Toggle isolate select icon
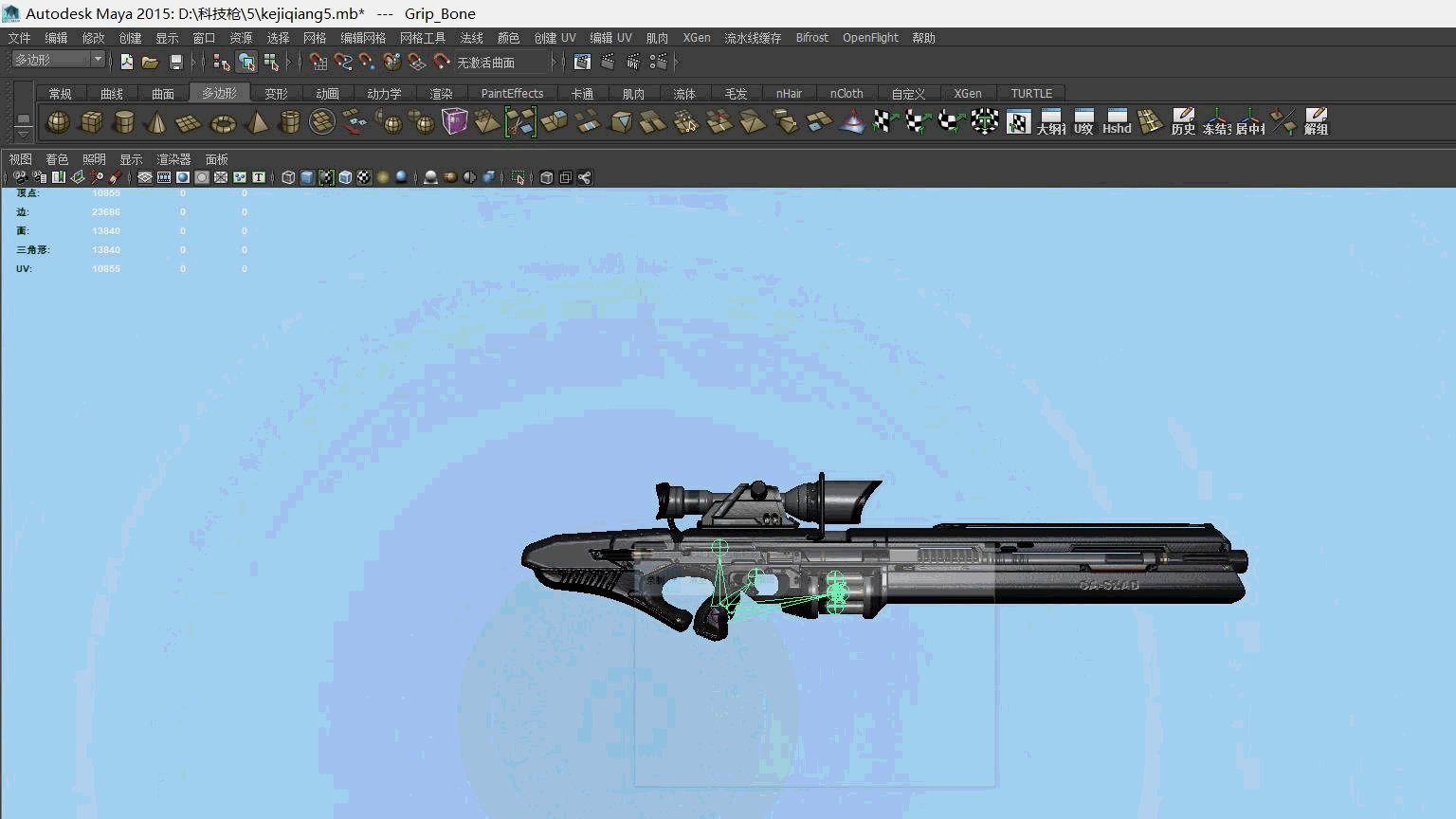 pyautogui.click(x=518, y=177)
